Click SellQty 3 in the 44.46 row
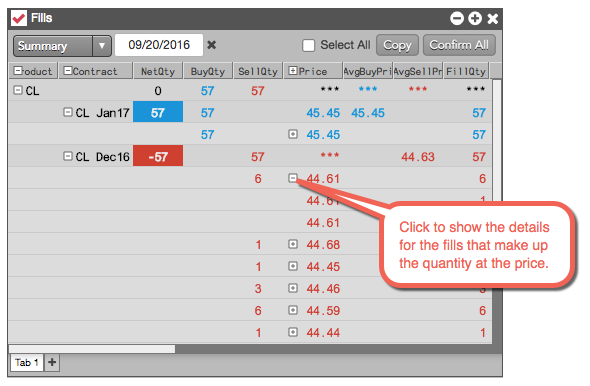The width and height of the screenshot is (590, 386). 258,289
